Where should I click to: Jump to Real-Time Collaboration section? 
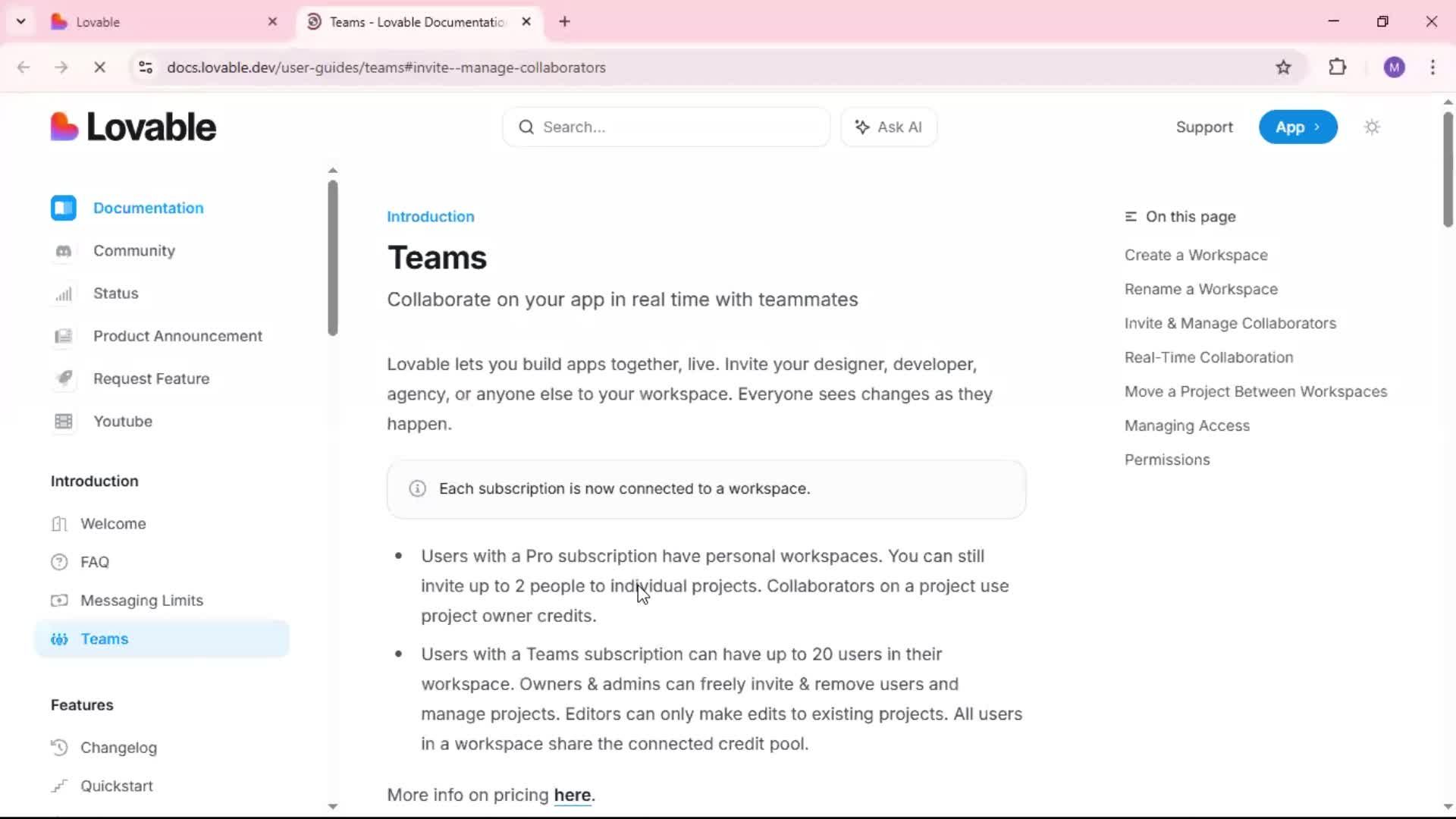coord(1209,358)
